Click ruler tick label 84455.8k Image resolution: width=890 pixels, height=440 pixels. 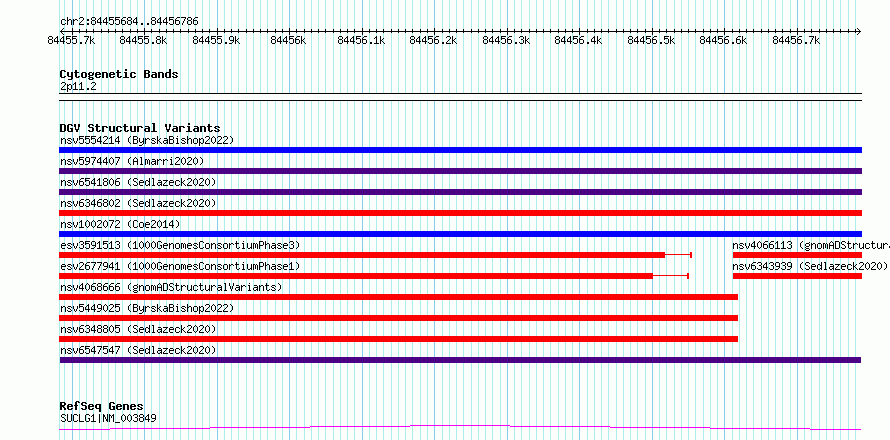tap(144, 40)
